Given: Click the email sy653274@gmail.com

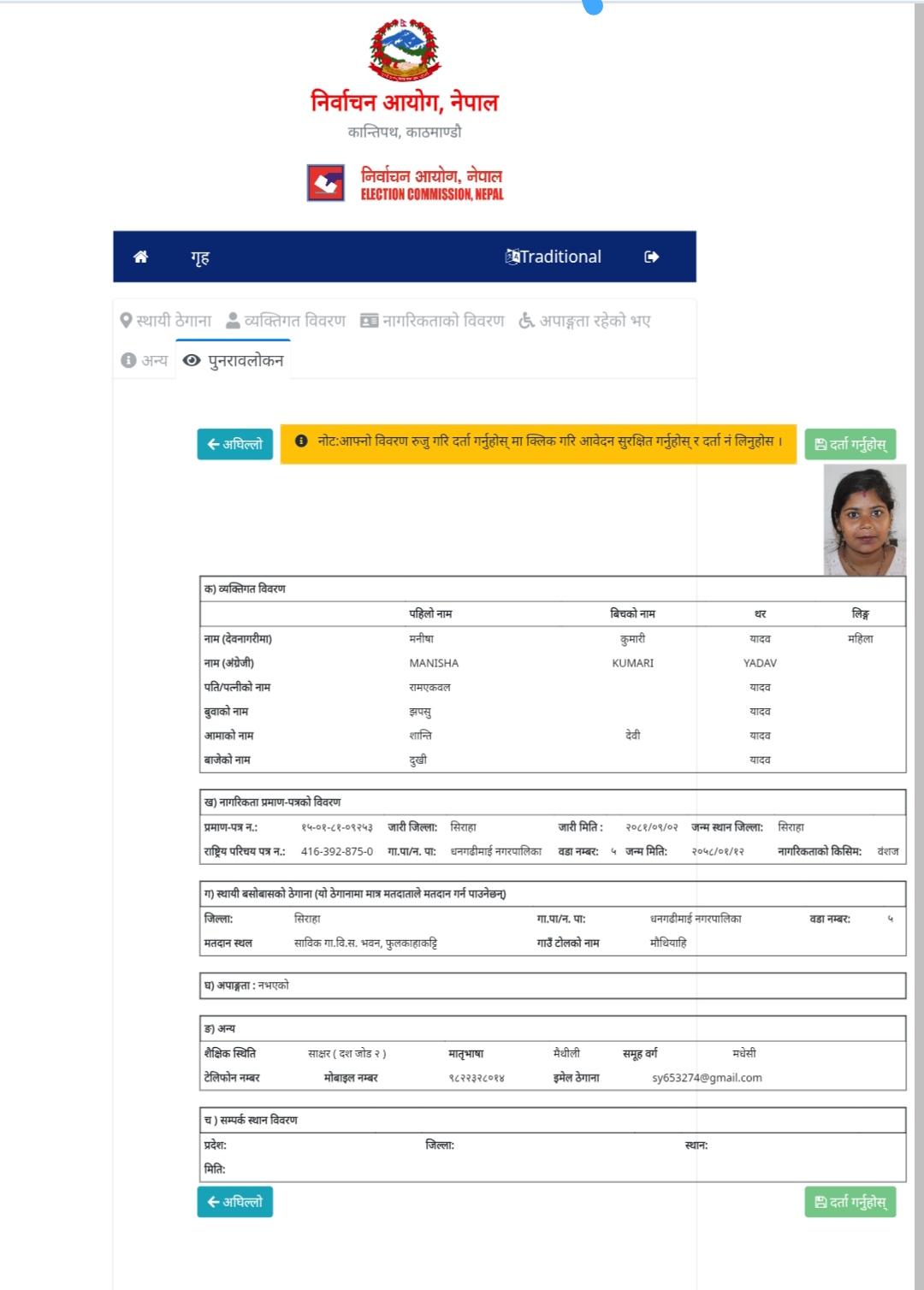Looking at the screenshot, I should pyautogui.click(x=707, y=1078).
